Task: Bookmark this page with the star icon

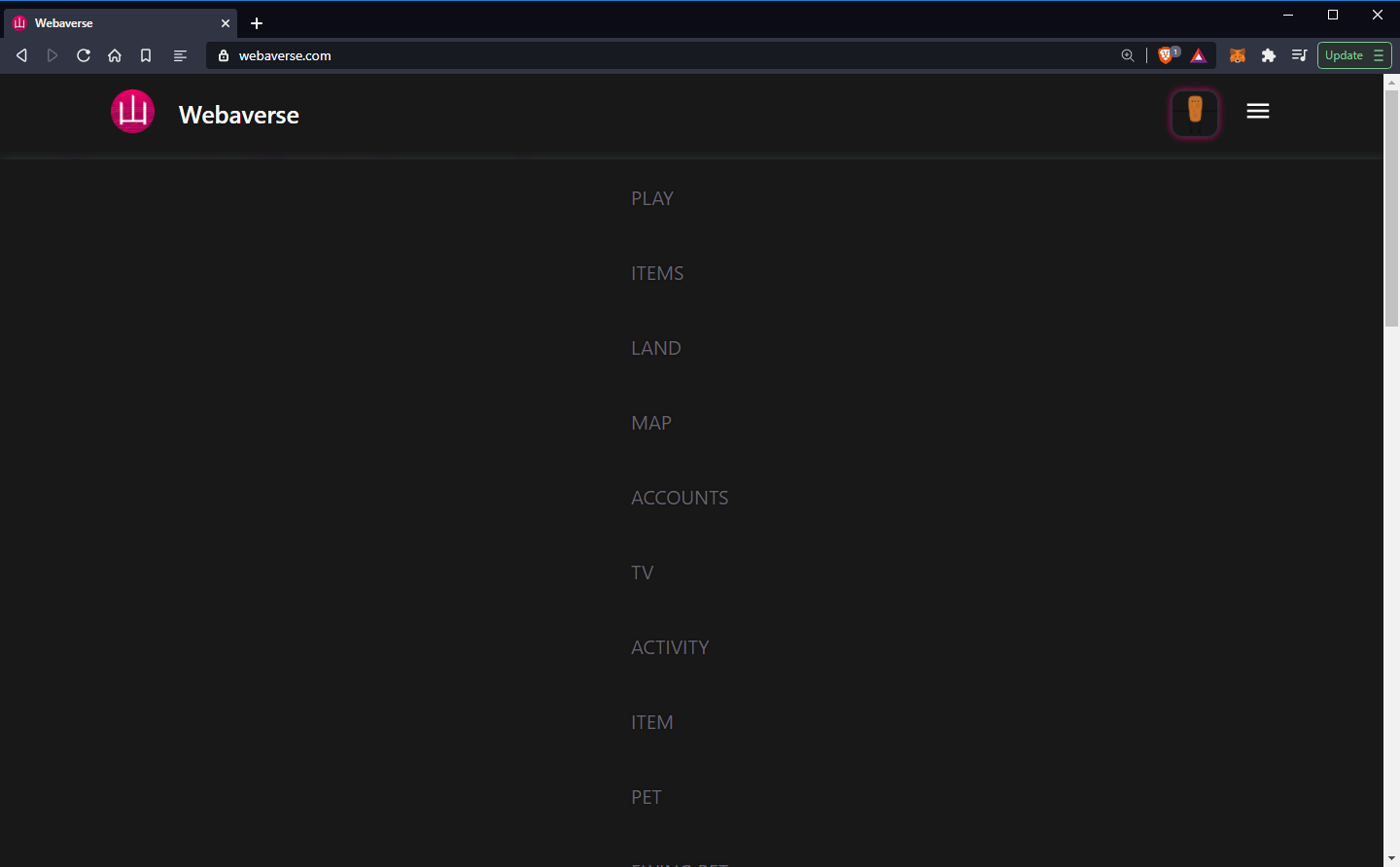Action: (146, 55)
